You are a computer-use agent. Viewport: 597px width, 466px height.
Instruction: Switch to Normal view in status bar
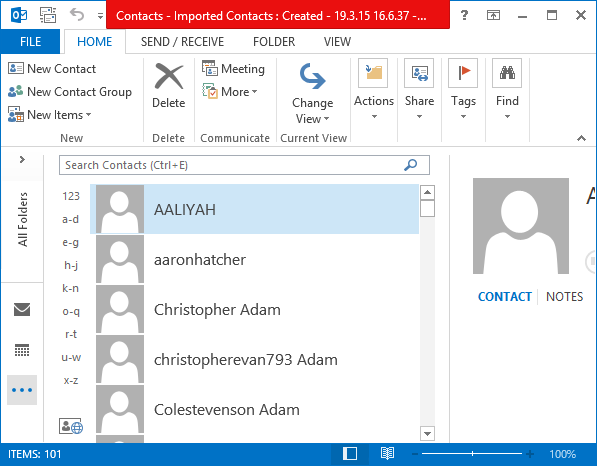coord(350,454)
